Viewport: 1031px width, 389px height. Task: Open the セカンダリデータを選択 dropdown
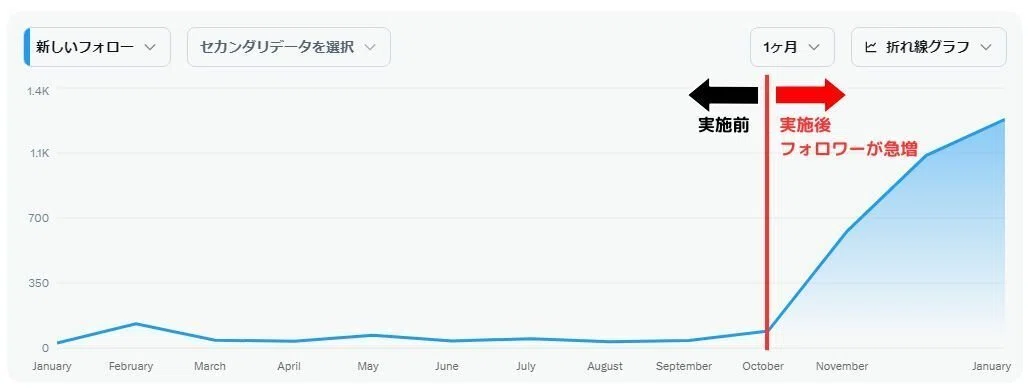click(289, 47)
